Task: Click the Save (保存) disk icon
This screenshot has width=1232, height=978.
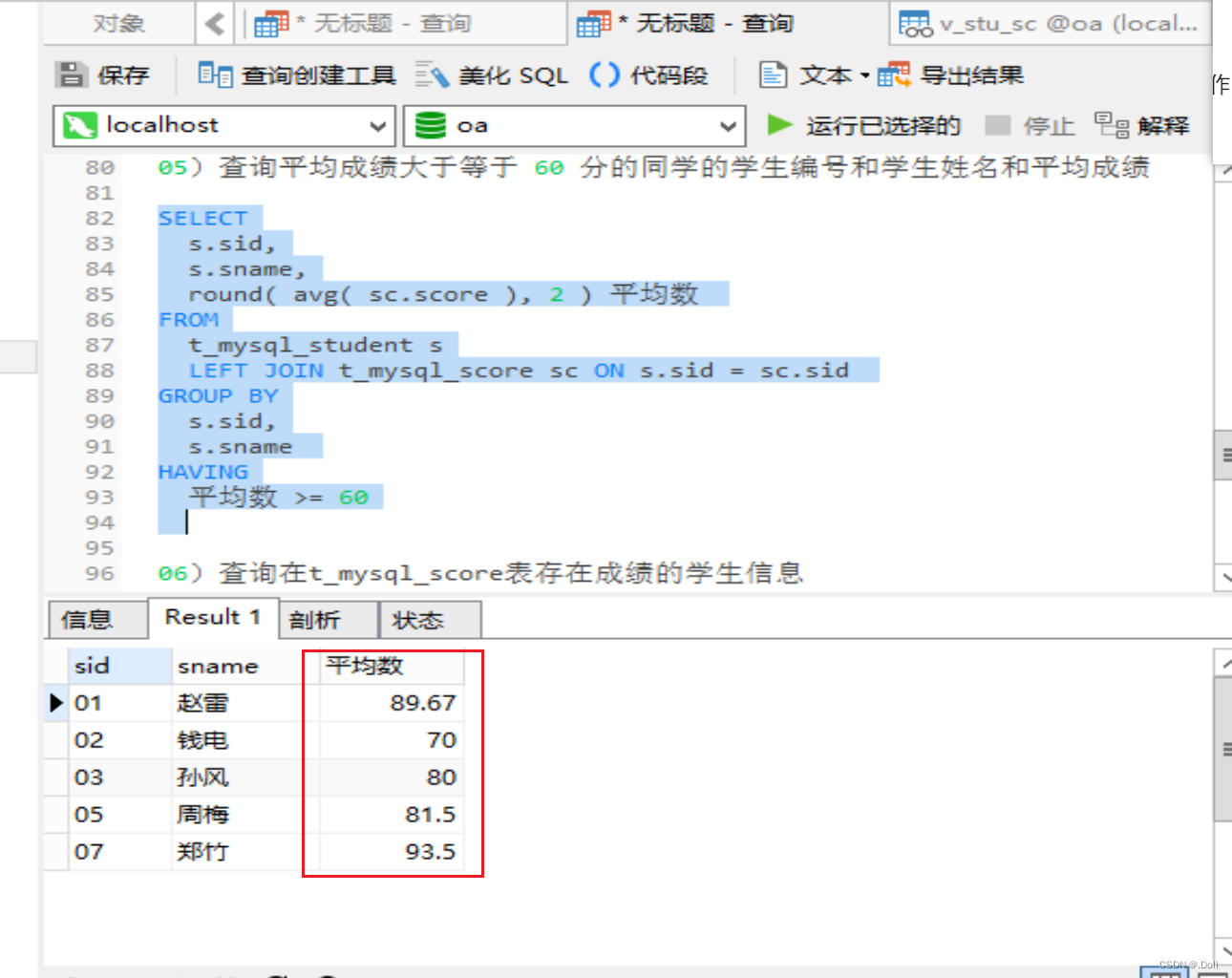Action: pyautogui.click(x=71, y=74)
